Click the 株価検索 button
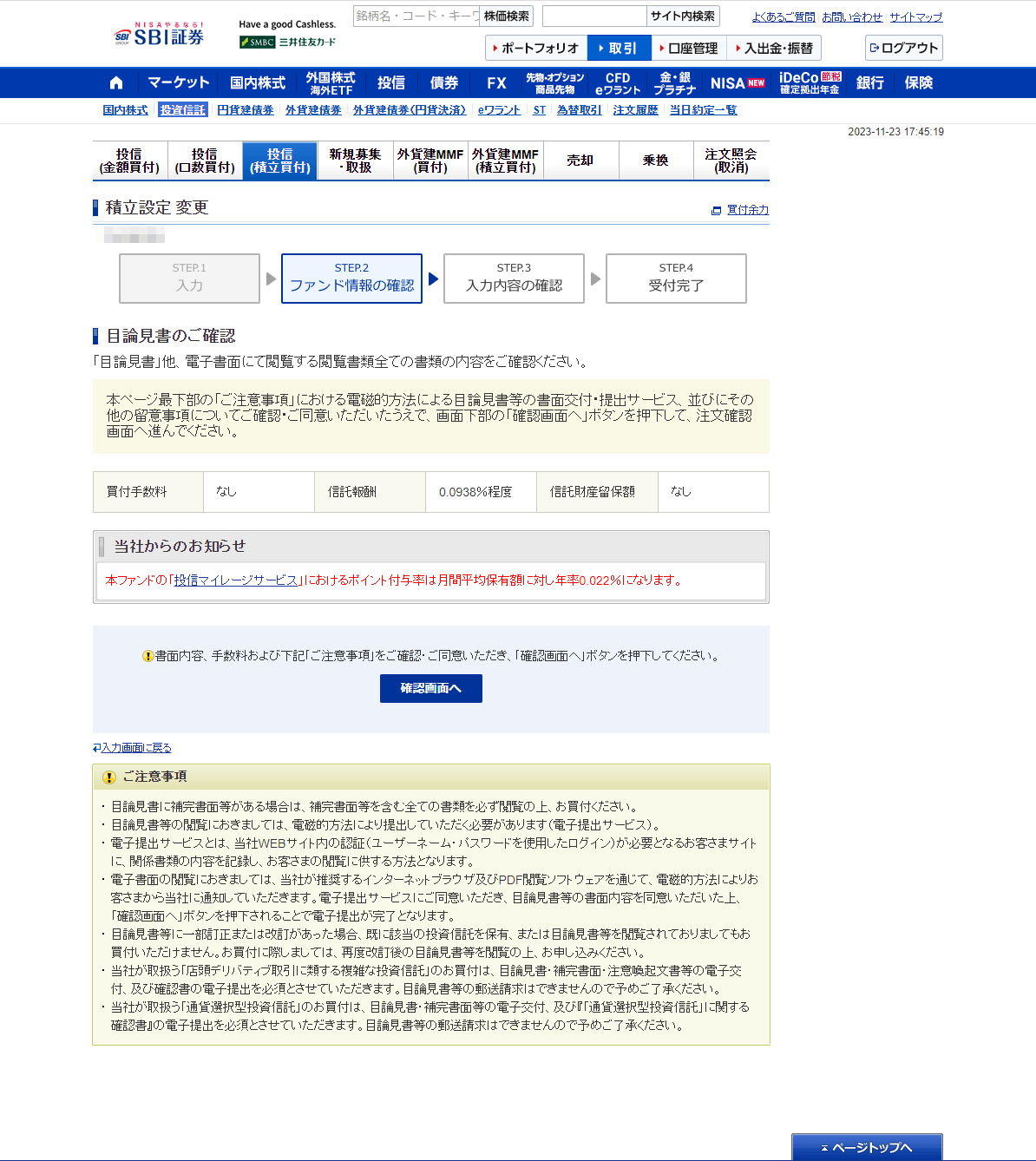 [x=506, y=16]
